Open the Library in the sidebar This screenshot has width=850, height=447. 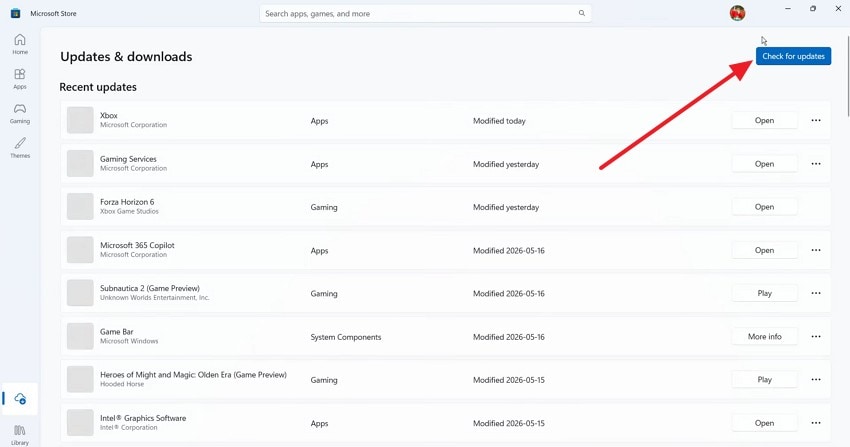(x=20, y=435)
